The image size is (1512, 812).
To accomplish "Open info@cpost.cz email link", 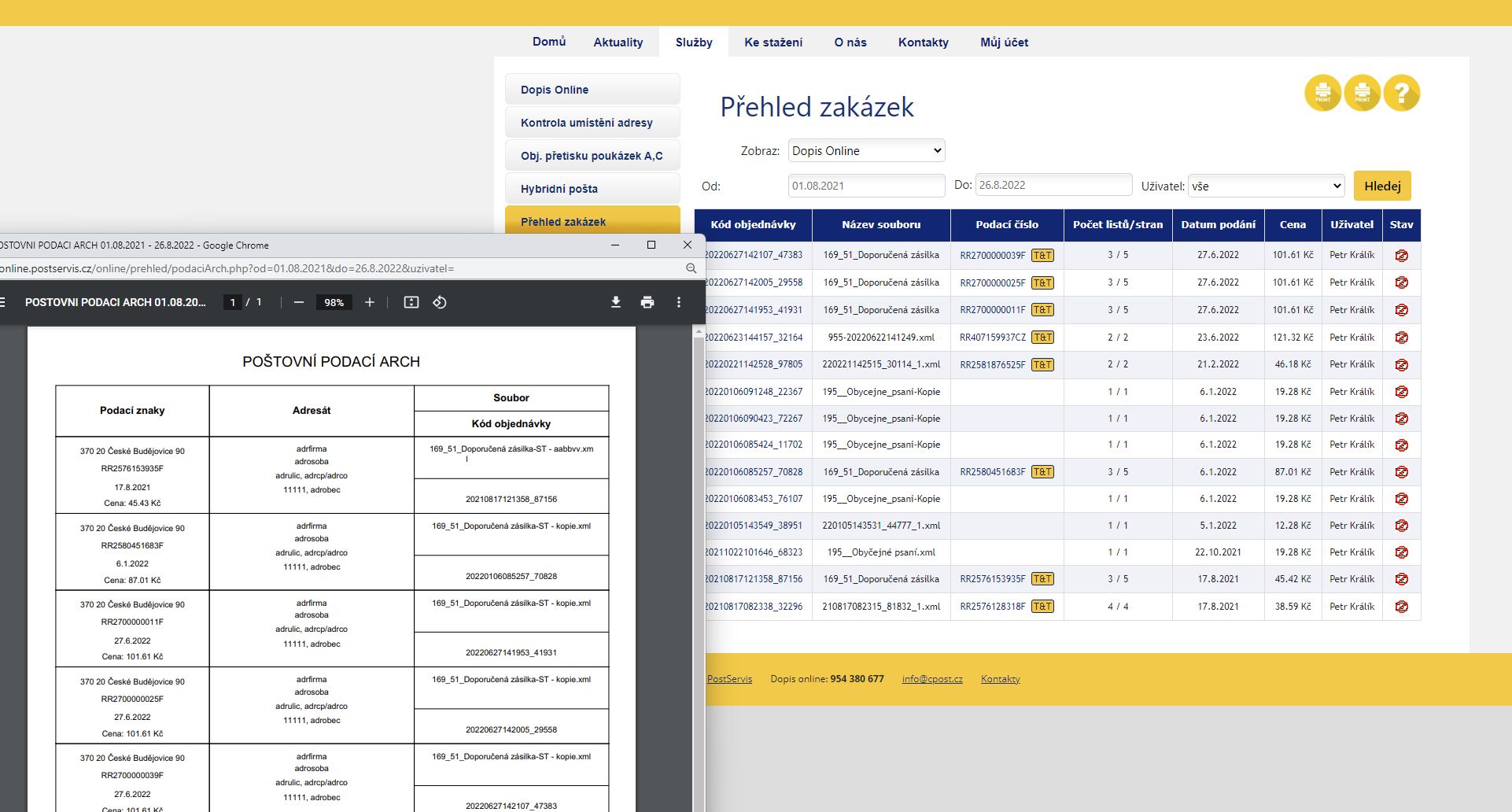I will click(932, 679).
